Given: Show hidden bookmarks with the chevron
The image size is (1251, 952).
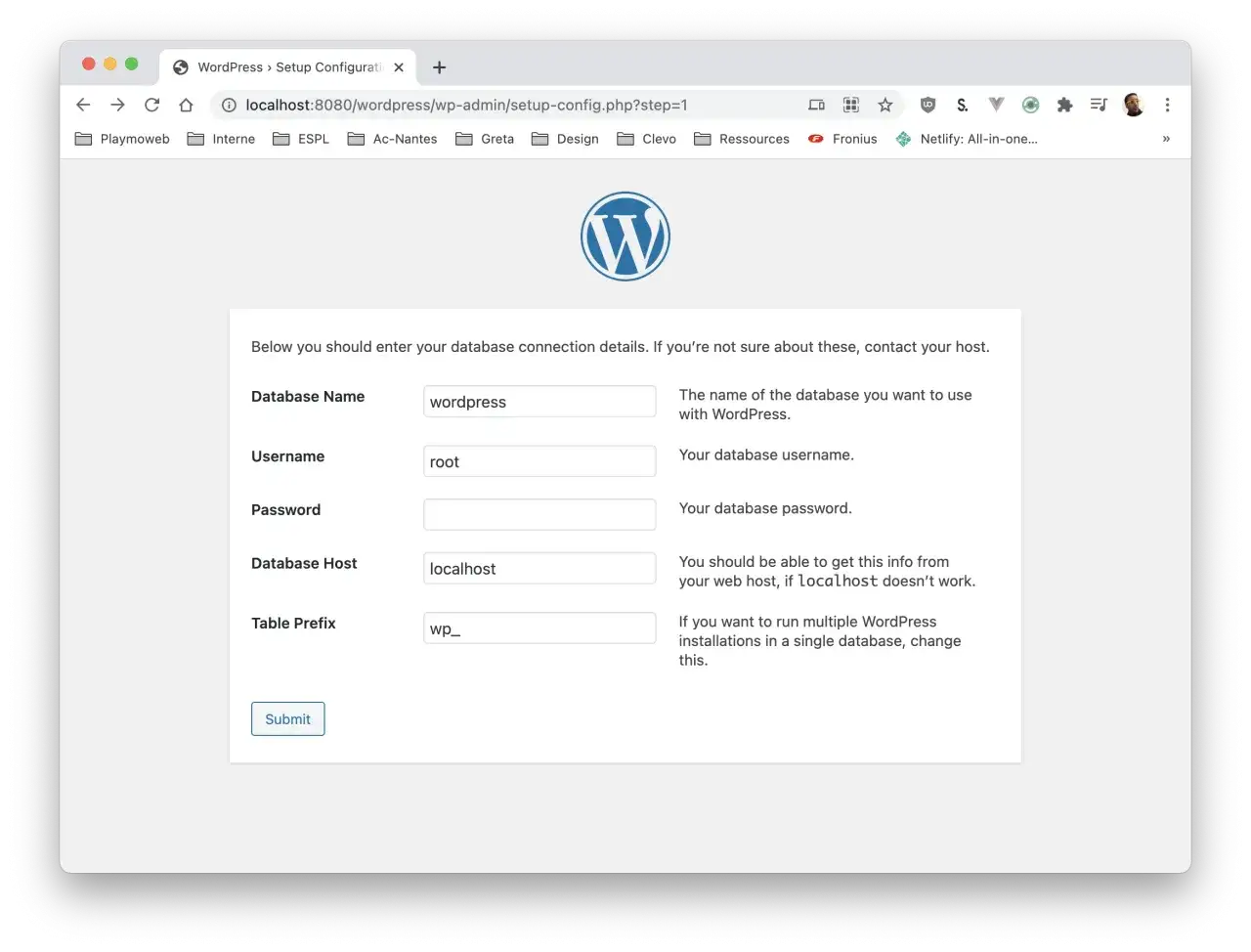Looking at the screenshot, I should coord(1166,139).
